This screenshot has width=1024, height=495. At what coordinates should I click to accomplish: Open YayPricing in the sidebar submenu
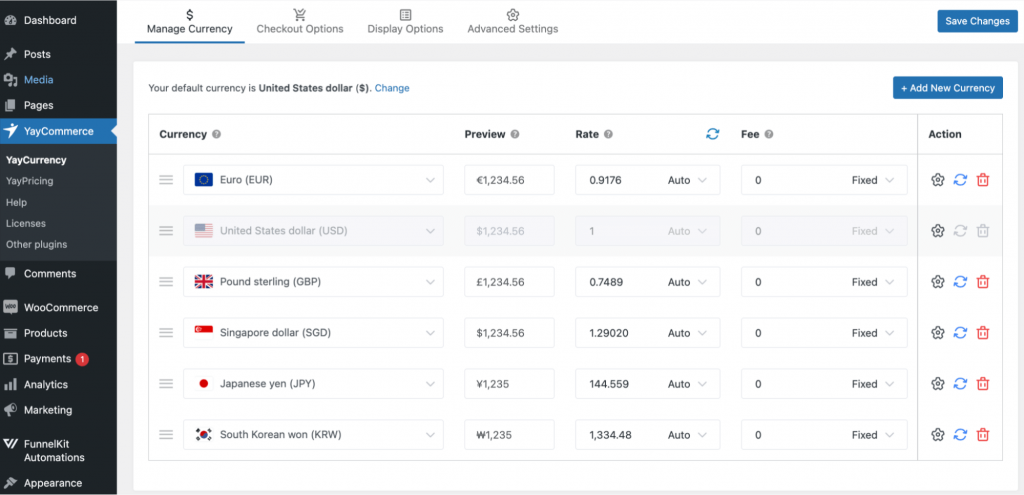[x=29, y=181]
